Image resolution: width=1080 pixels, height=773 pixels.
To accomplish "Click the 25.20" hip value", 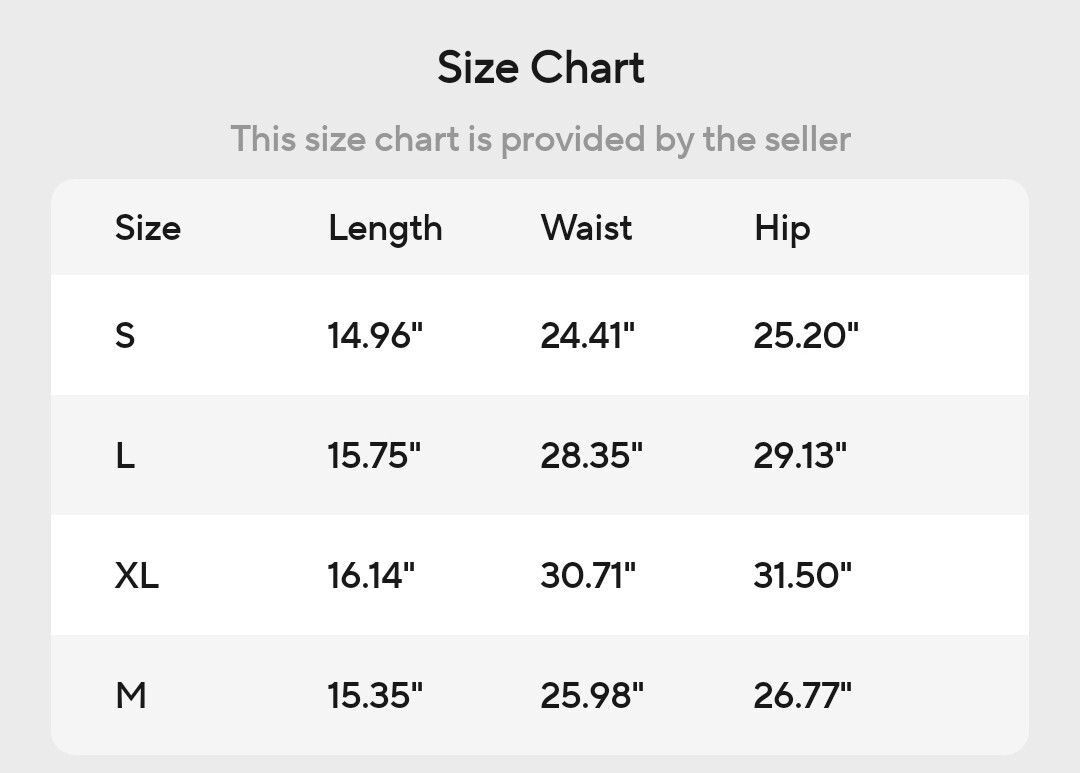I will 806,336.
